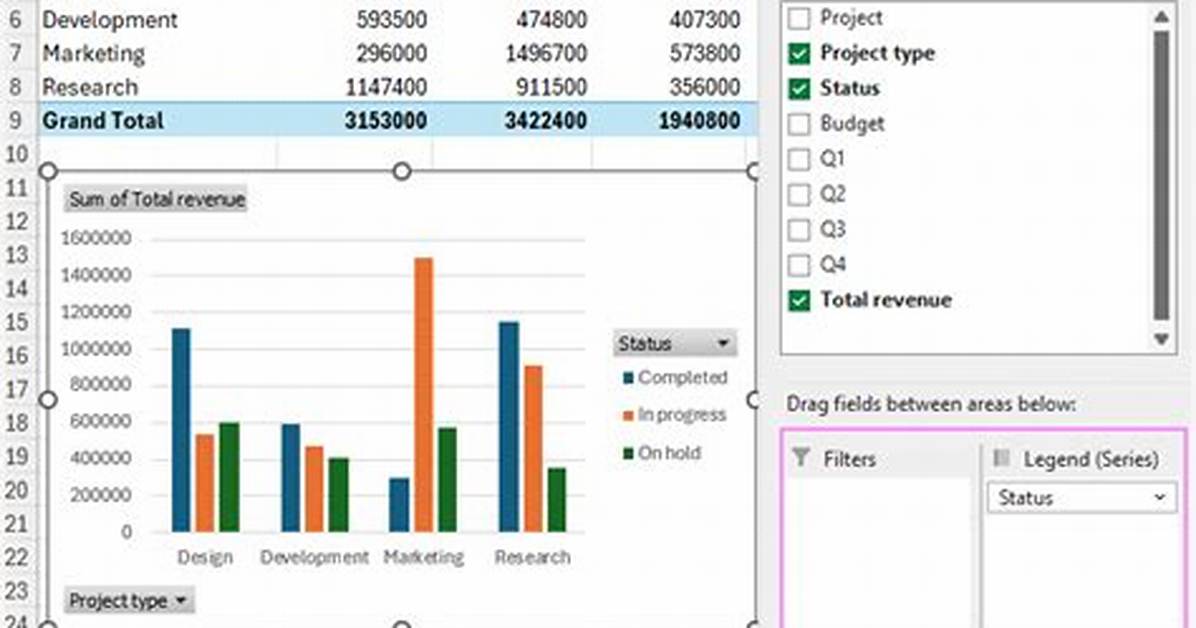Open the Status legend filter dropdown on chart
The height and width of the screenshot is (628, 1196).
[675, 343]
